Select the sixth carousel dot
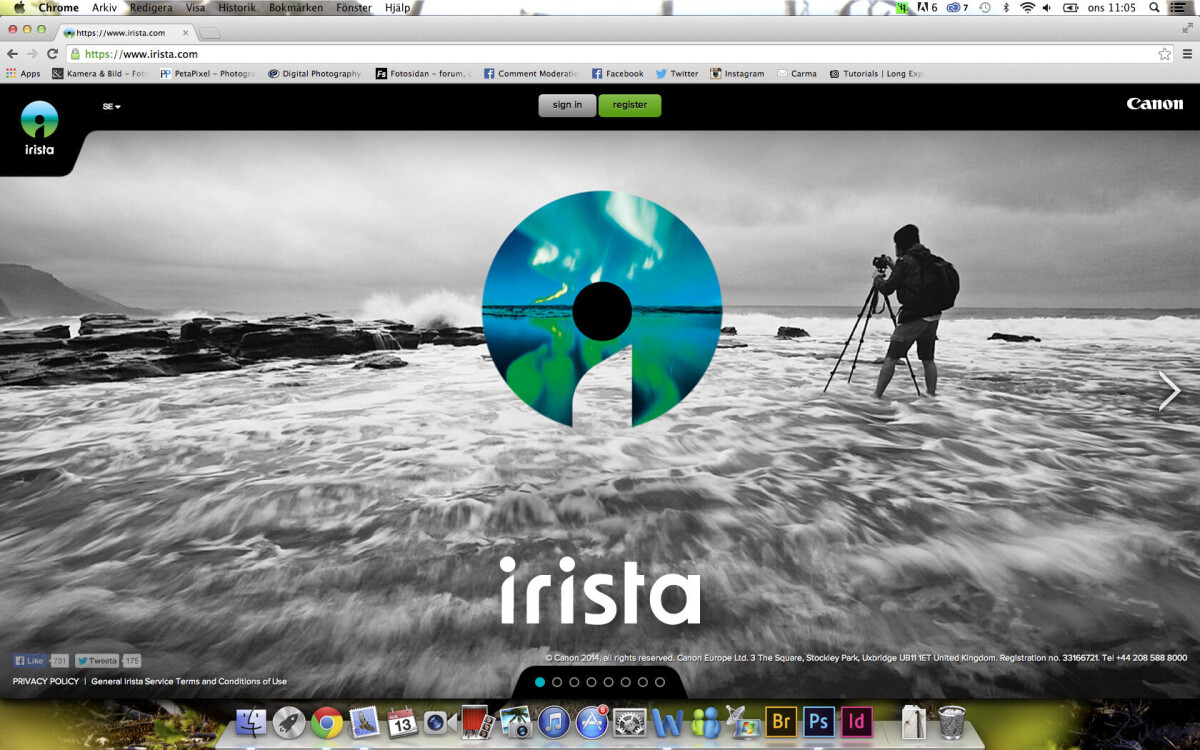The image size is (1200, 750). click(625, 682)
